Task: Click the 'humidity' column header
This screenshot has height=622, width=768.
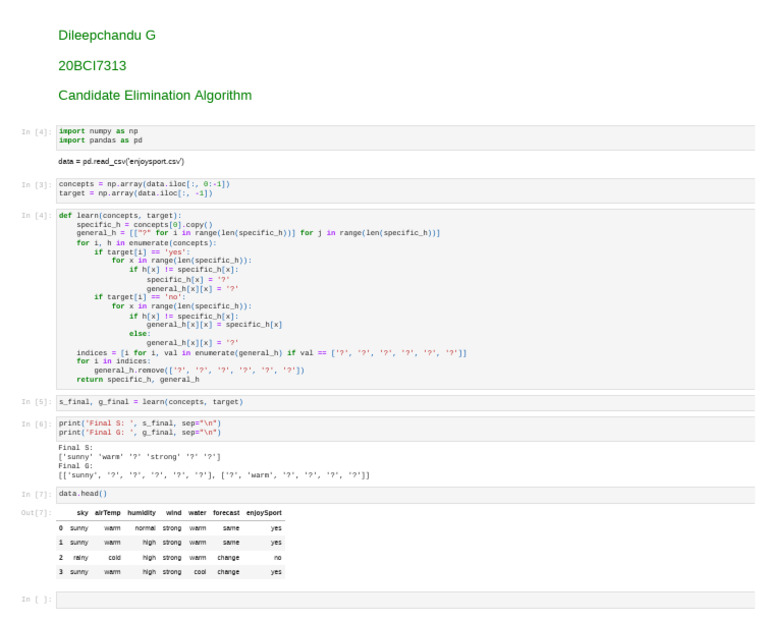Action: pyautogui.click(x=141, y=513)
